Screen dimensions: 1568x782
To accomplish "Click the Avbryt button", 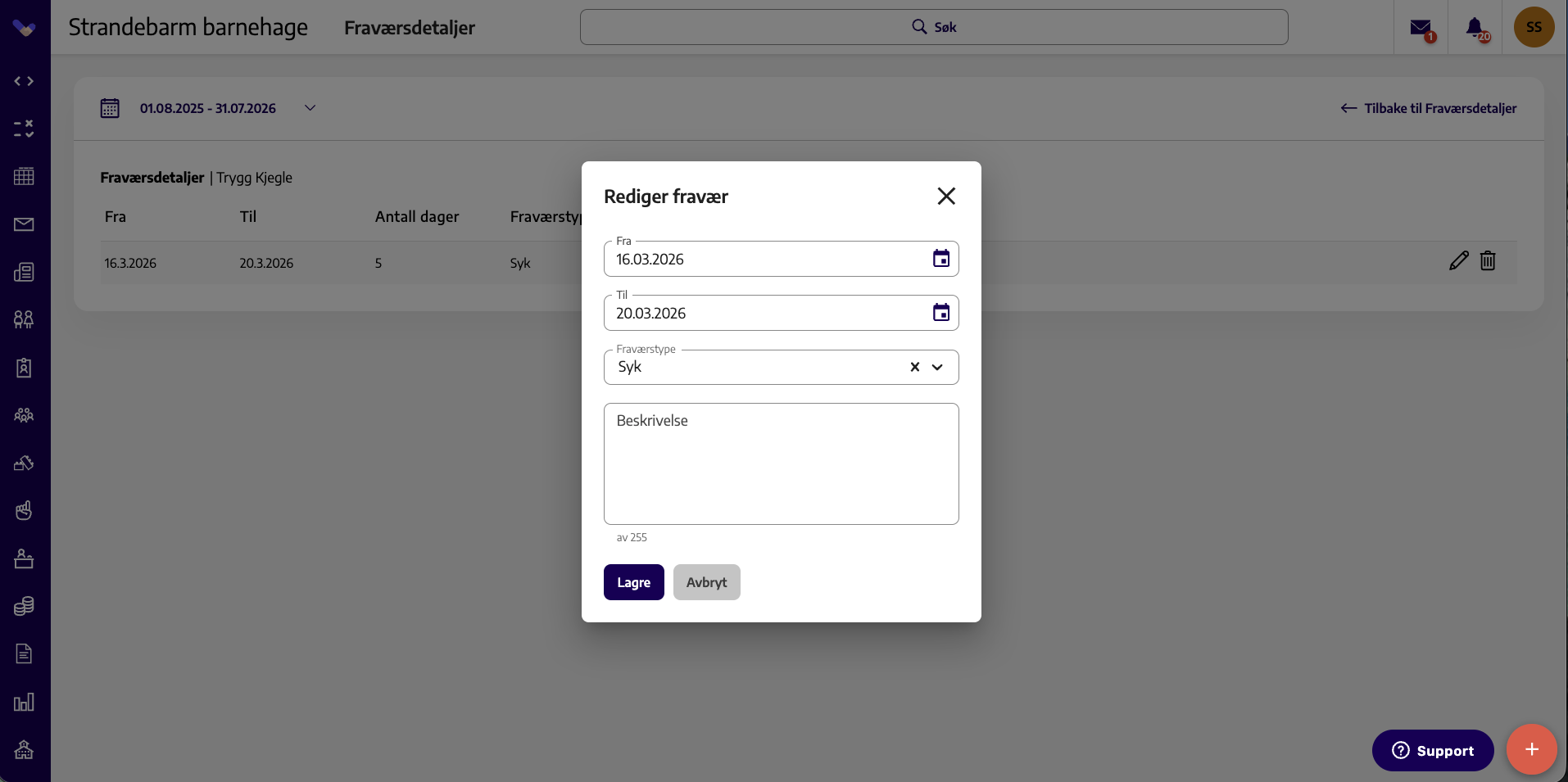I will (707, 582).
